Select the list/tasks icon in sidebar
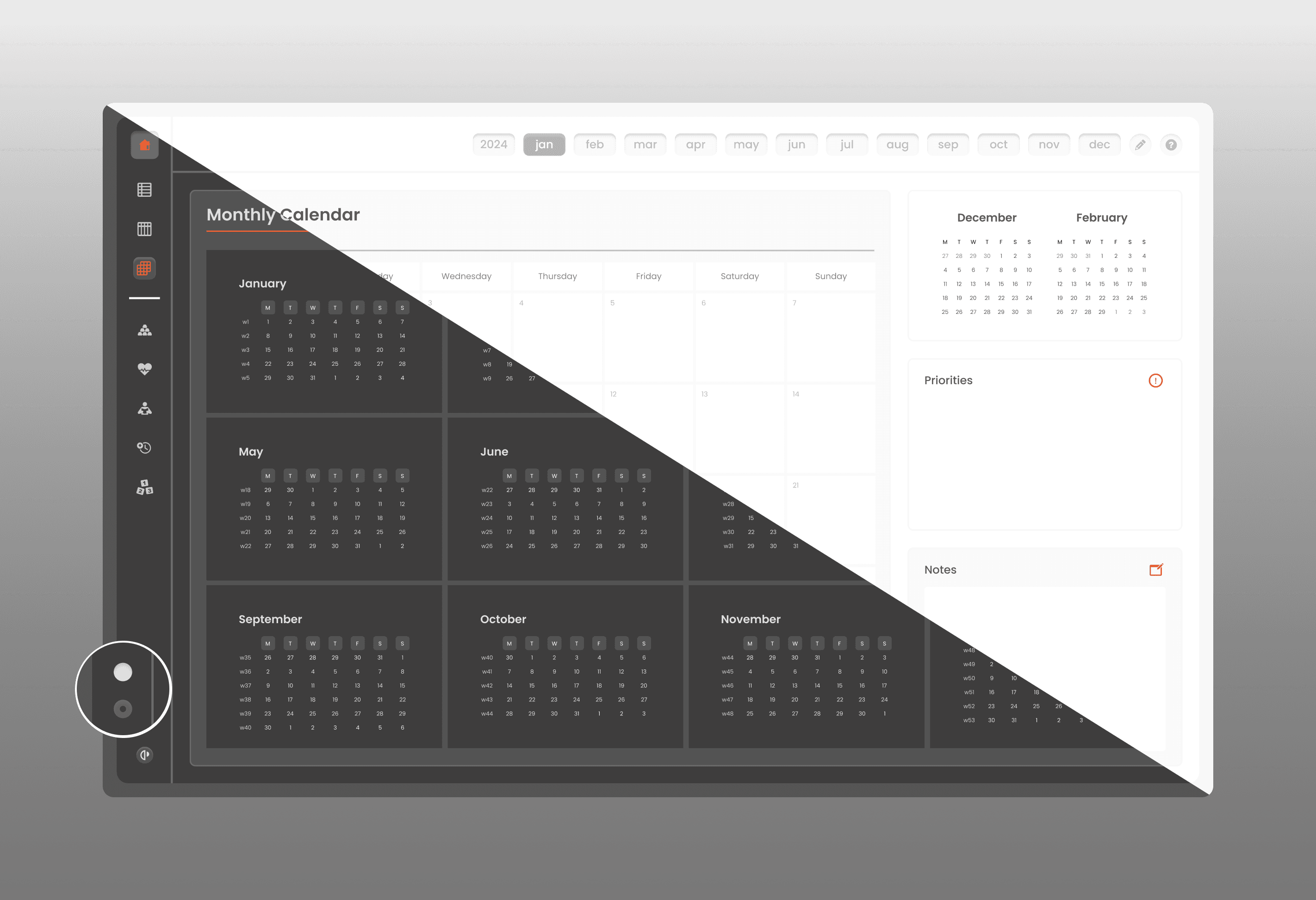The image size is (1316, 900). [x=145, y=189]
